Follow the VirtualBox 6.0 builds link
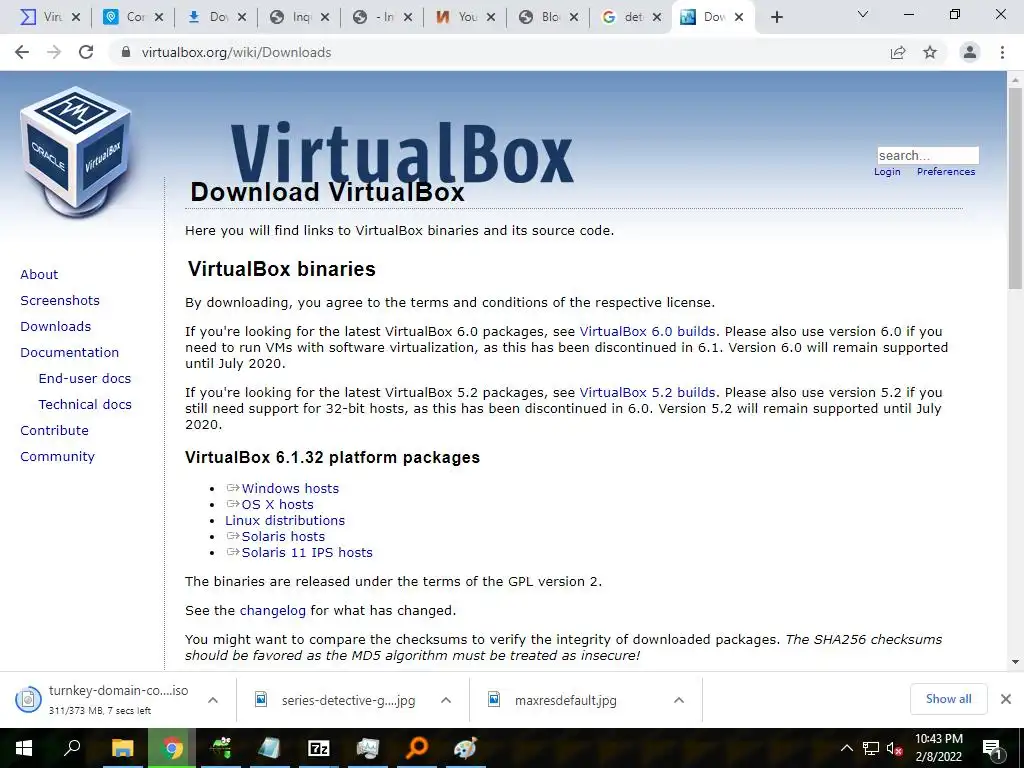 647,331
